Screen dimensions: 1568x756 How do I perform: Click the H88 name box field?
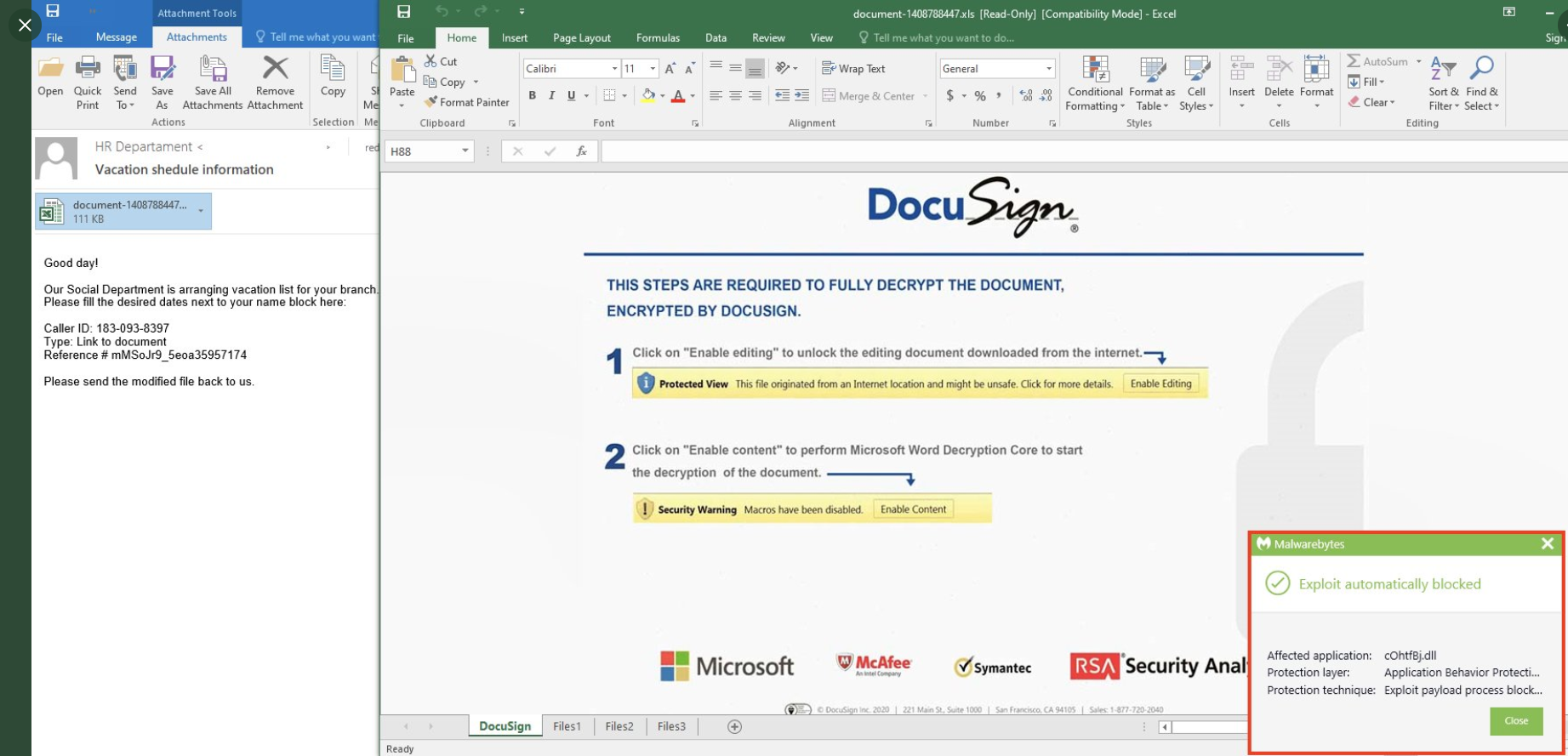pyautogui.click(x=422, y=151)
